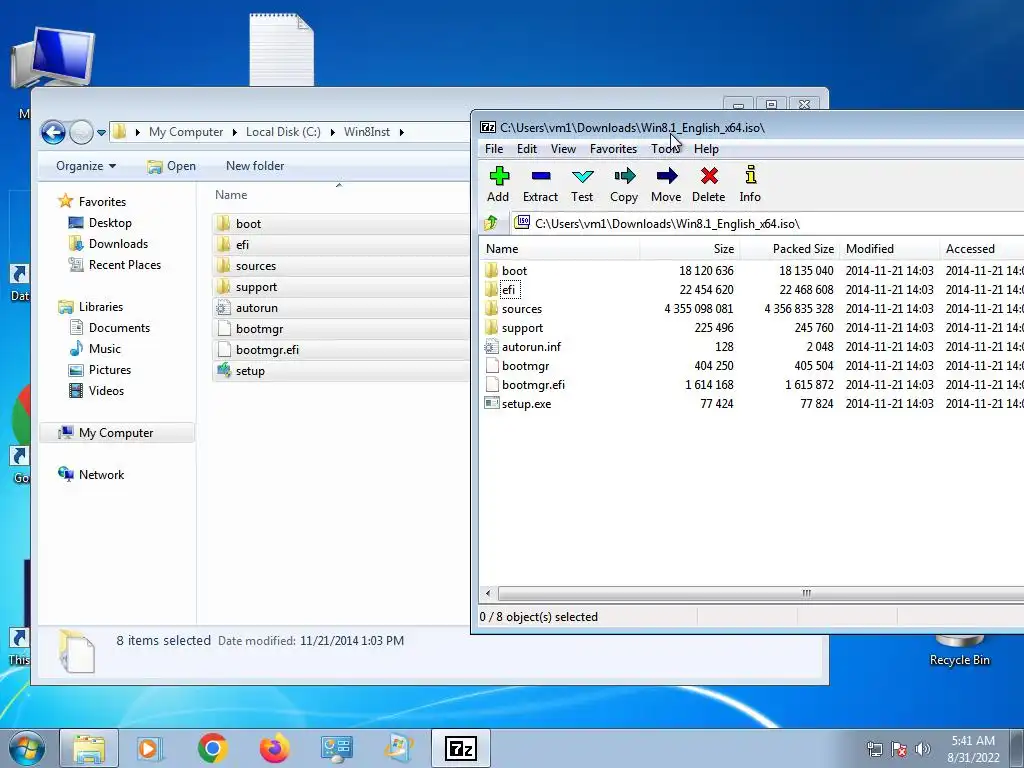
Task: Select the setup file in Explorer window
Action: point(249,371)
